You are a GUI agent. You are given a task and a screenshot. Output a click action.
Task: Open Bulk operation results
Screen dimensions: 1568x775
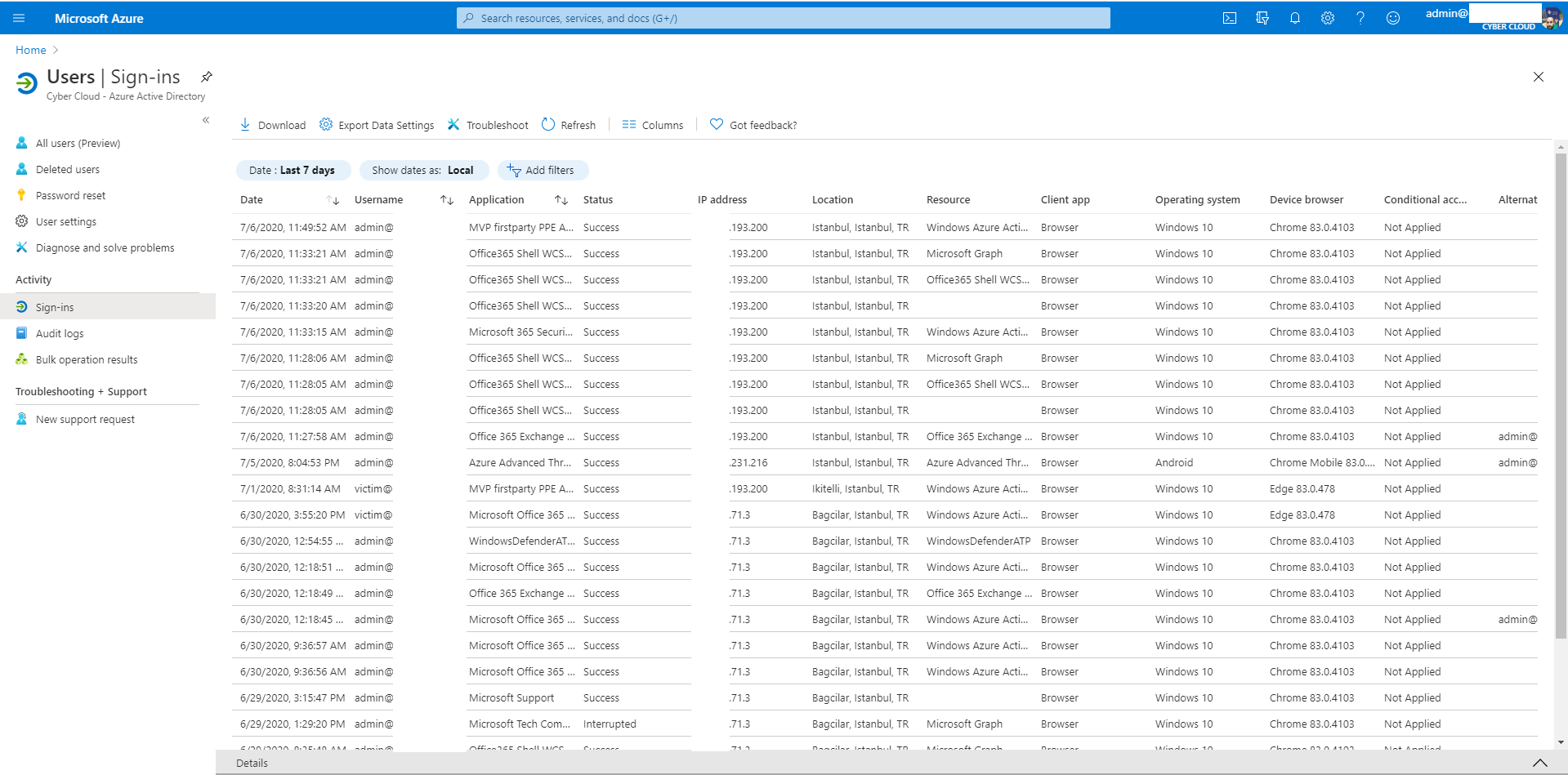(x=86, y=359)
